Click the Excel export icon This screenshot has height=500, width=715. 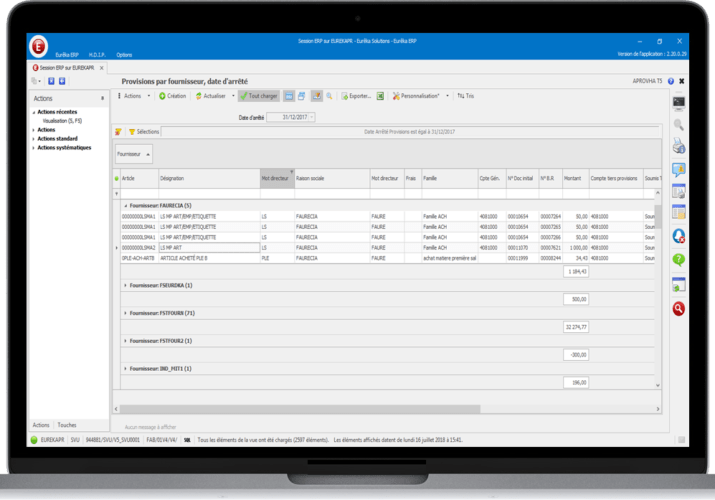click(381, 96)
